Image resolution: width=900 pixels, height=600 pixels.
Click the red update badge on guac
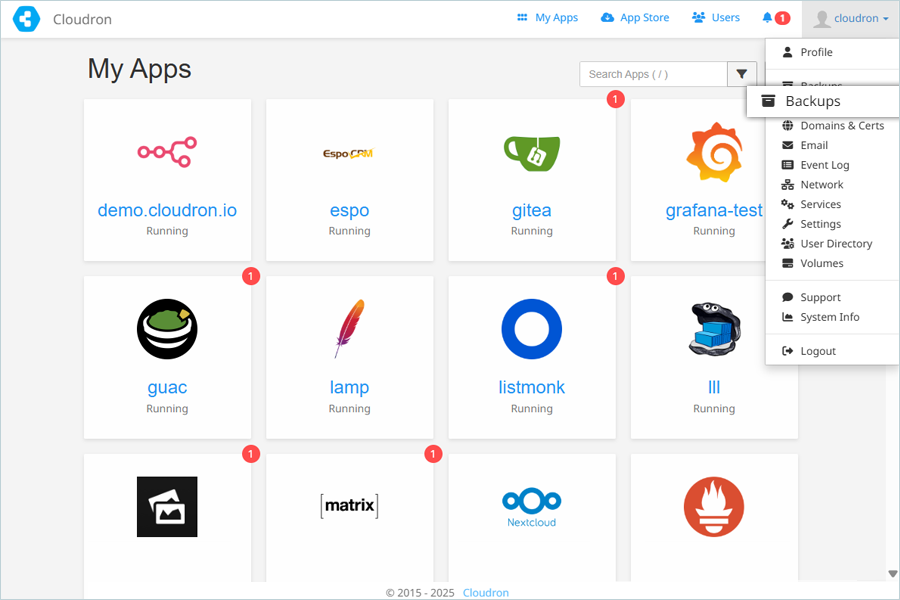[x=251, y=276]
